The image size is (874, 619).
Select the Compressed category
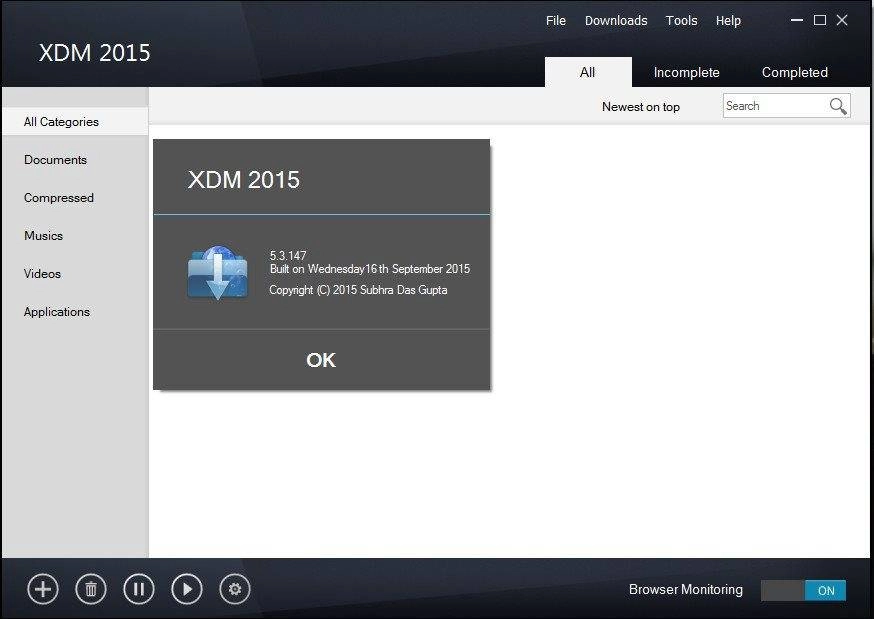[59, 198]
